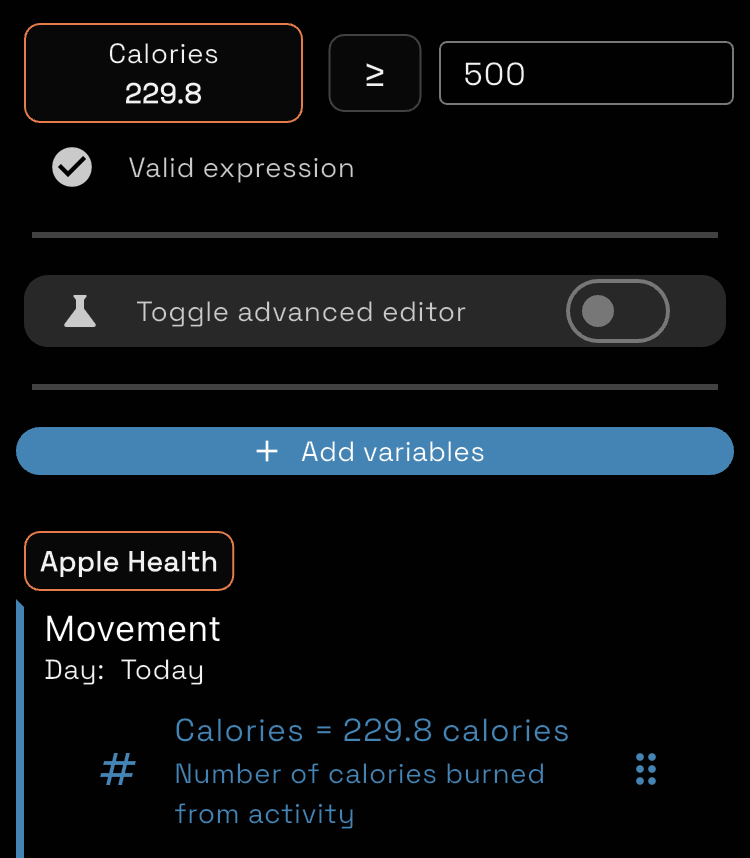Click the Toggle advanced editor label
The image size is (750, 858).
coord(301,312)
